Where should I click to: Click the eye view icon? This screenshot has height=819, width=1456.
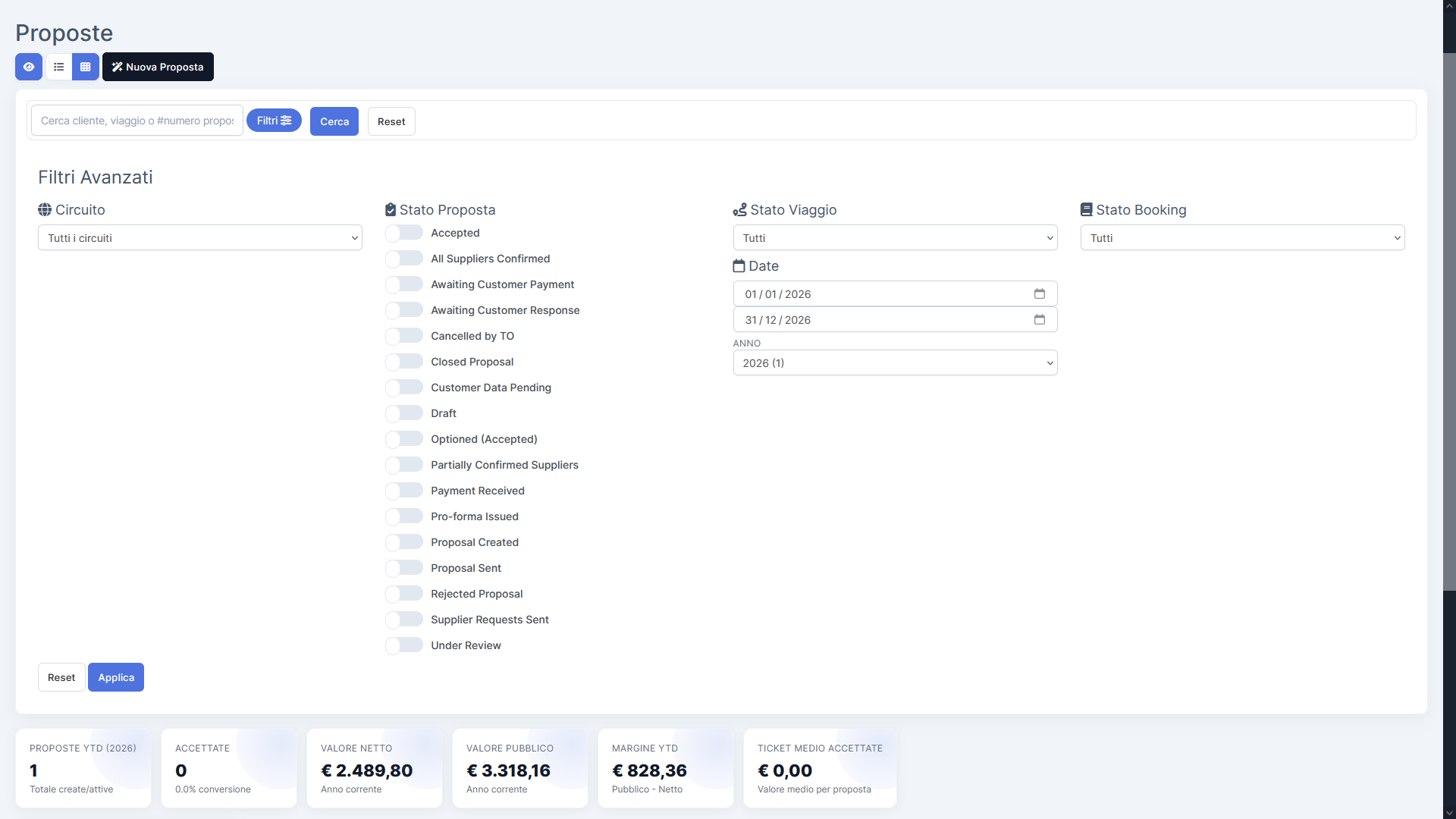pyautogui.click(x=28, y=67)
